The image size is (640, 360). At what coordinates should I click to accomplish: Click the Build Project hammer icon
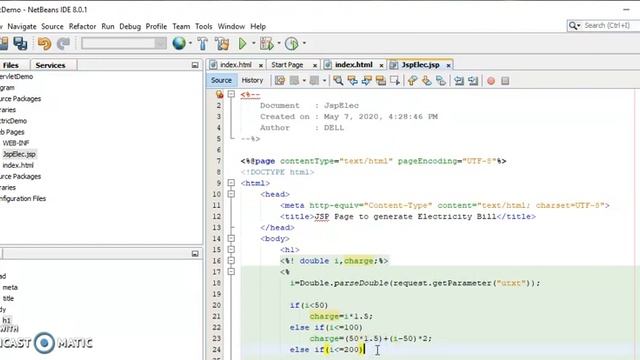coord(202,43)
